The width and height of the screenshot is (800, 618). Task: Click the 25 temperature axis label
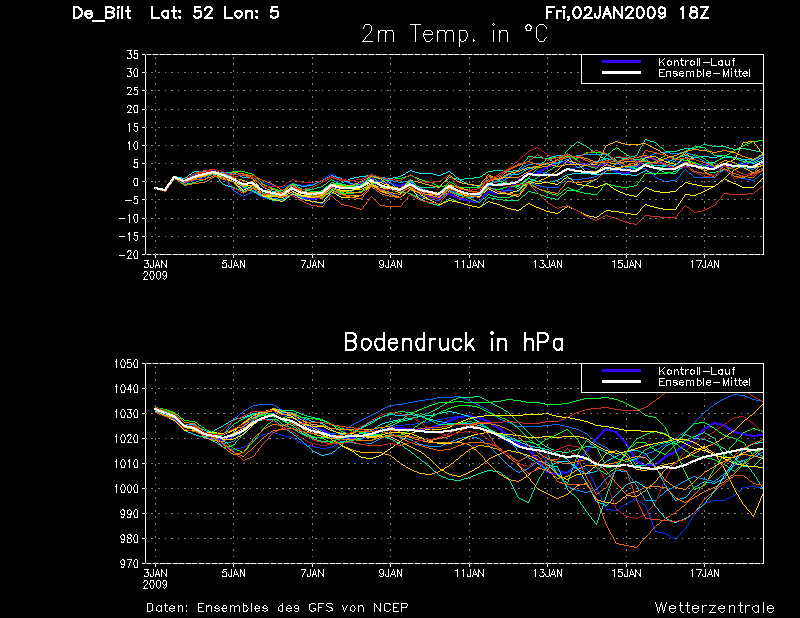133,91
